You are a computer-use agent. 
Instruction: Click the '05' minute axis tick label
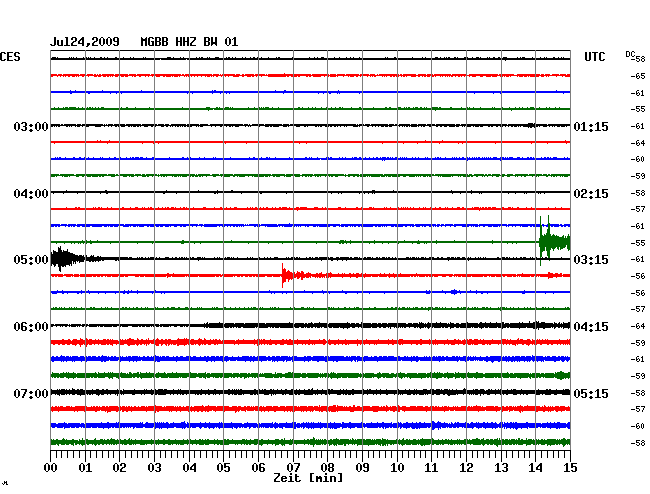coord(223,468)
